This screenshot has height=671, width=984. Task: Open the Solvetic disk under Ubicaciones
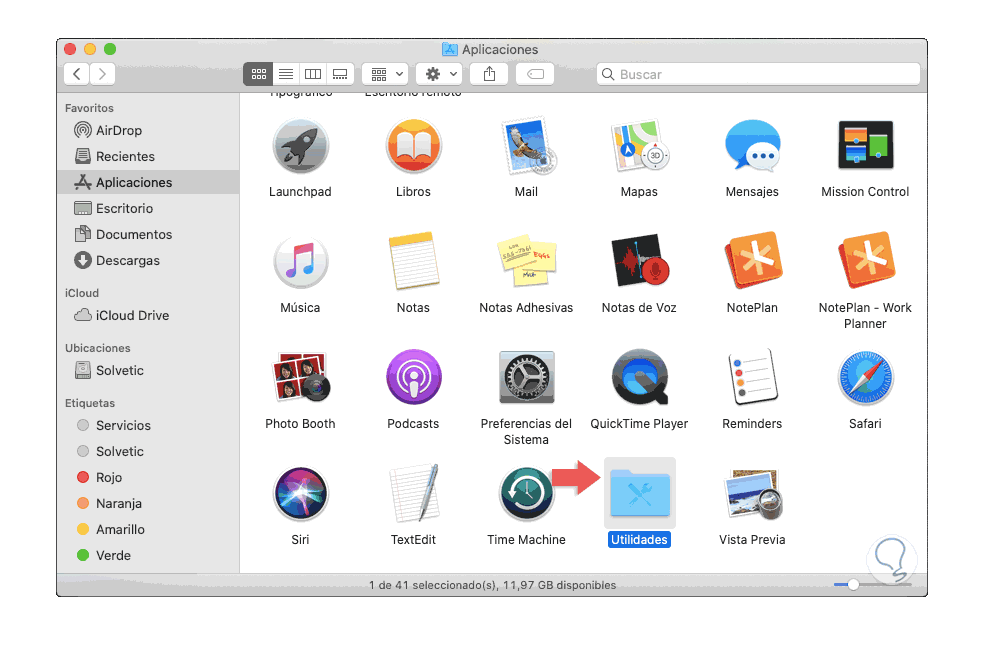pos(148,370)
